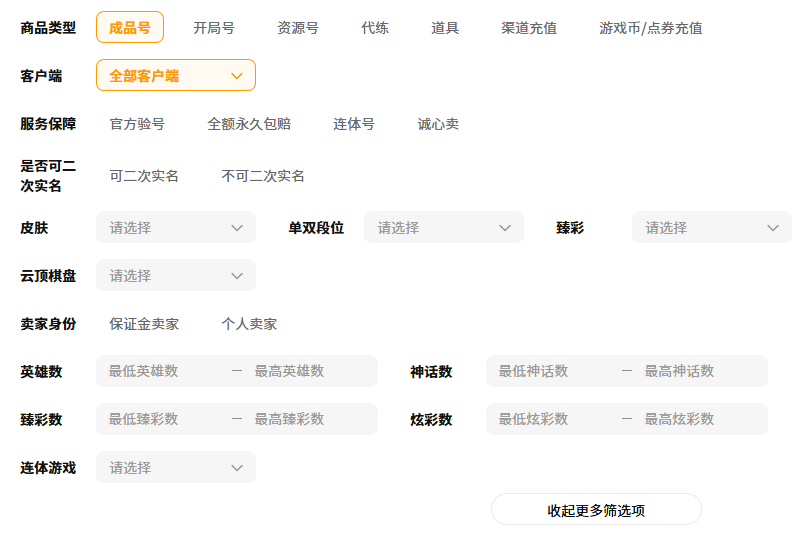Select 可二次实名 option
This screenshot has width=800, height=534.
(x=144, y=176)
